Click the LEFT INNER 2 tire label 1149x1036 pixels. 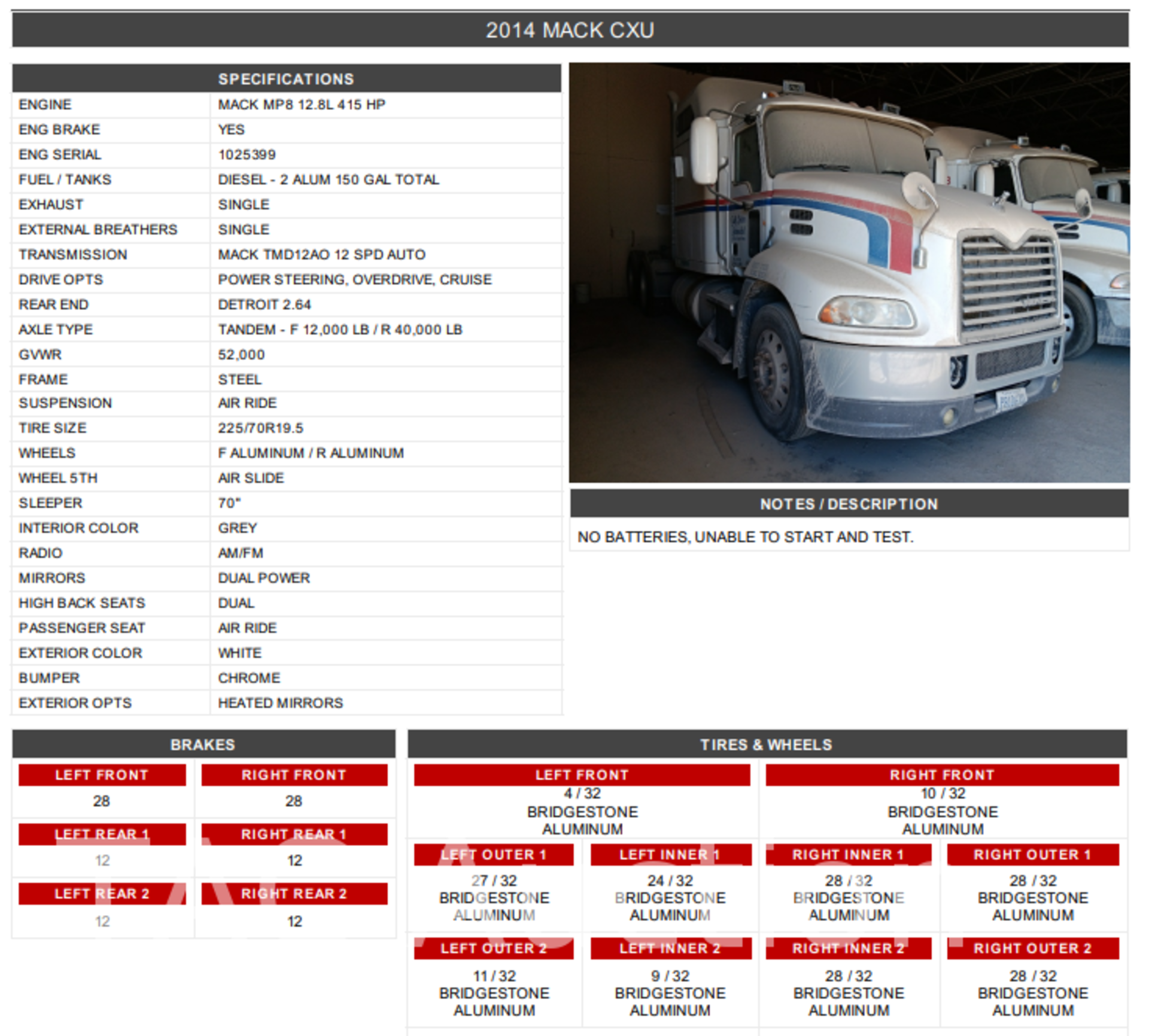(x=670, y=949)
